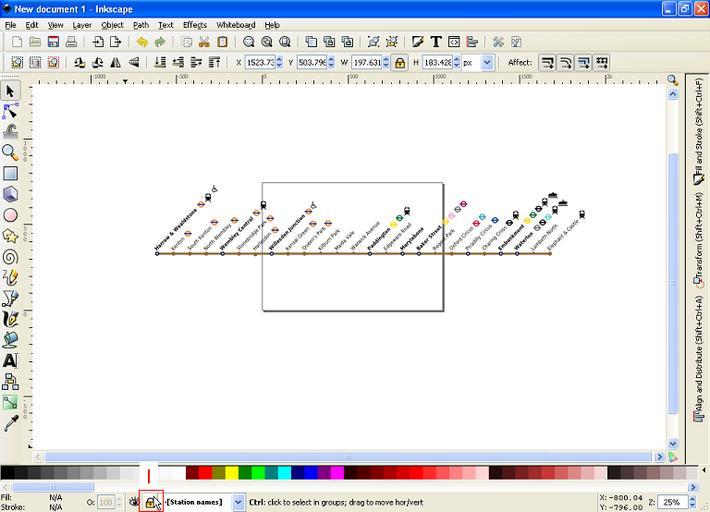Click the New document icon
Image resolution: width=710 pixels, height=512 pixels.
point(17,42)
